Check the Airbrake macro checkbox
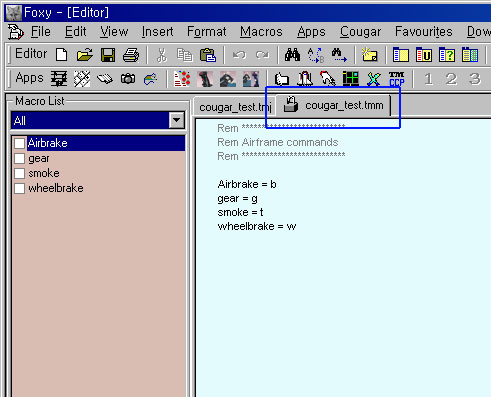 tap(19, 143)
